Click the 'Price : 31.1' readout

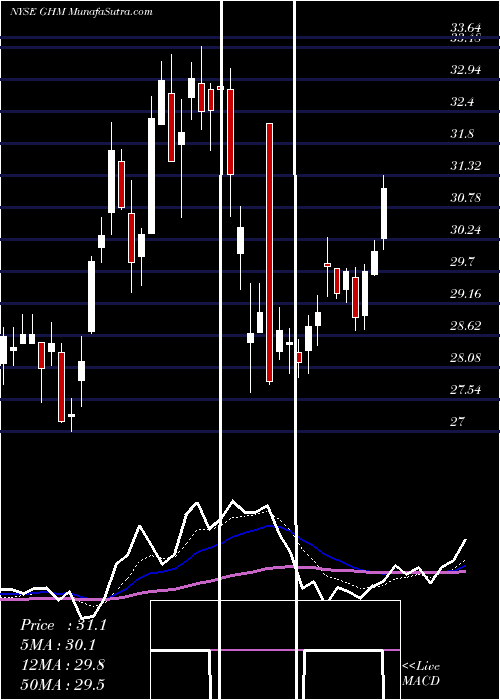click(x=63, y=625)
